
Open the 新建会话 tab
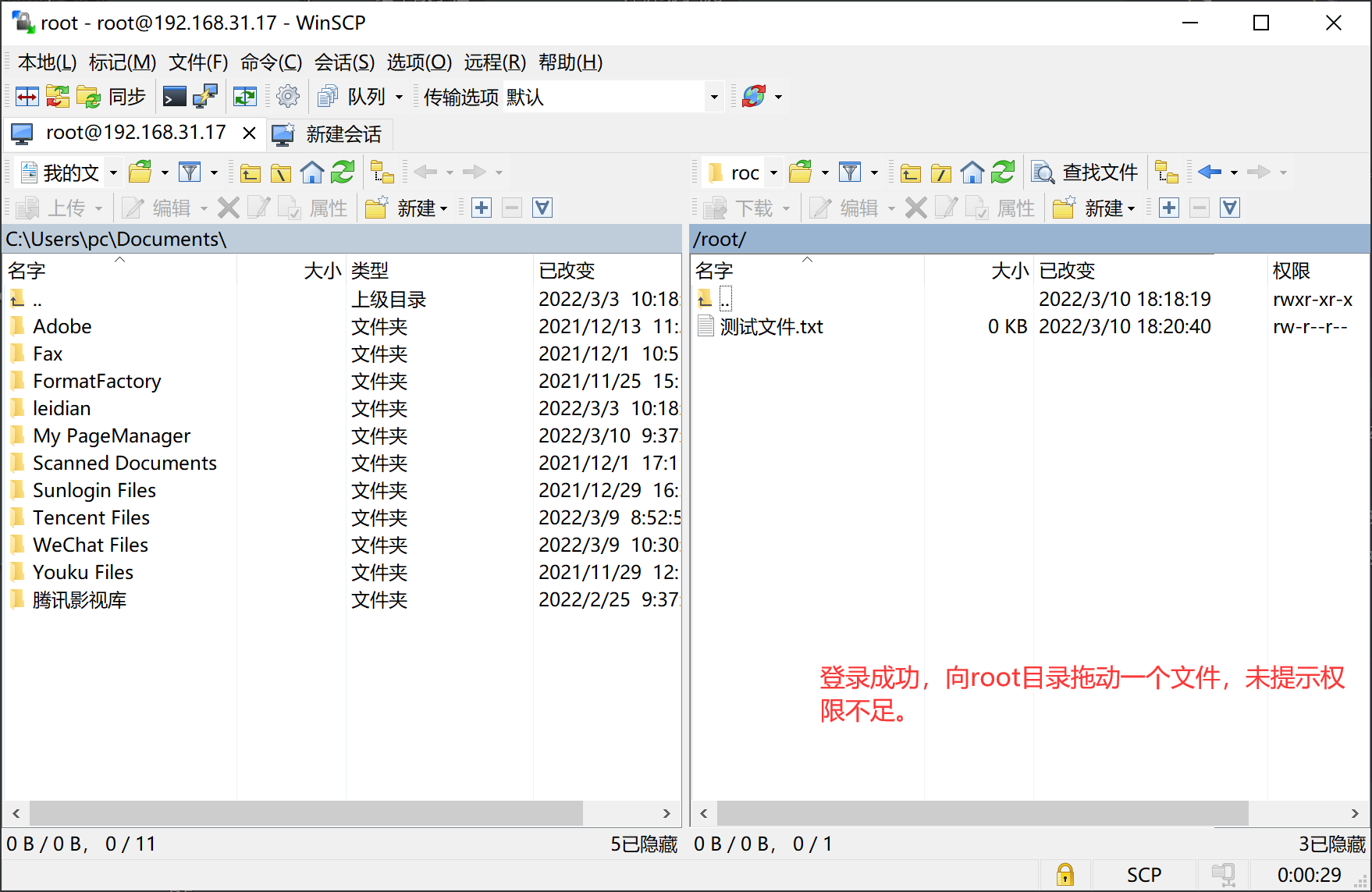(328, 134)
